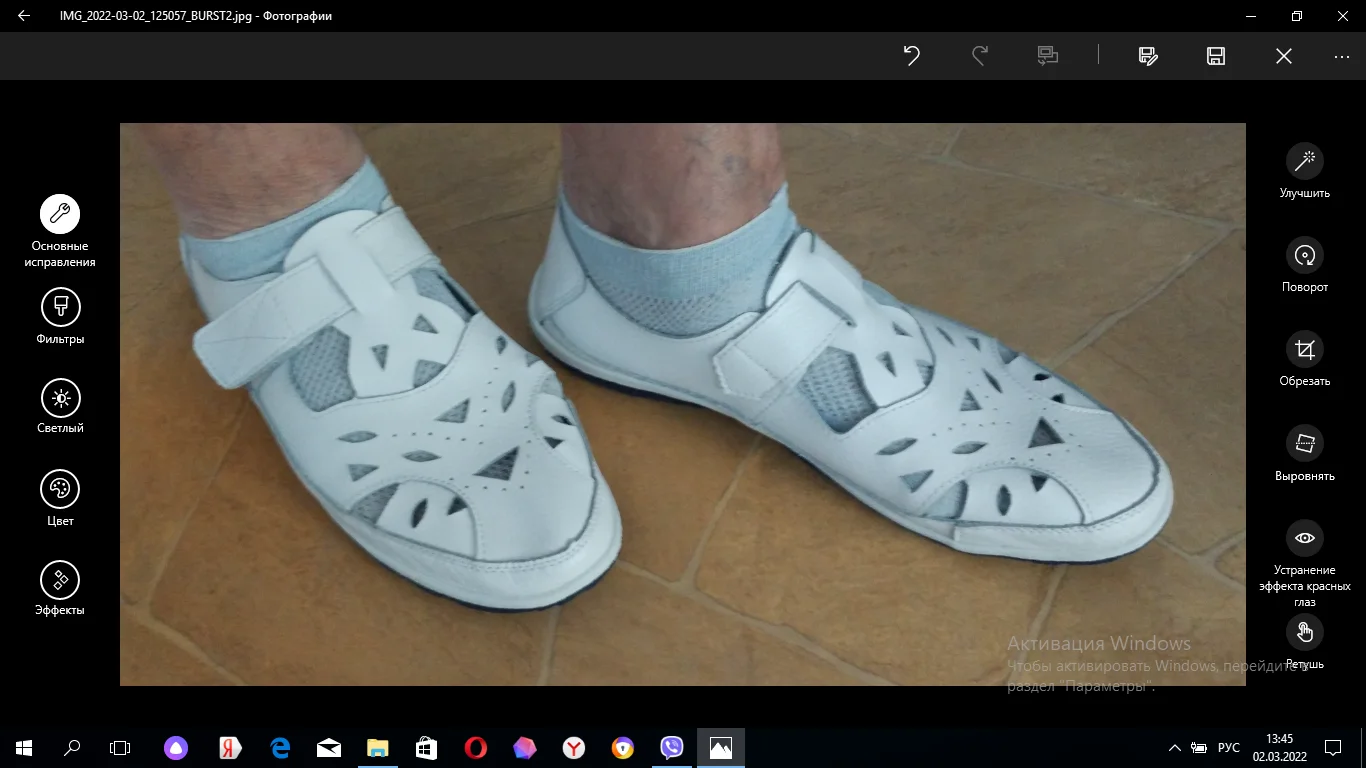Select Устранение эффекта красных глаз tool
Screen dimensions: 1366x768
1305,564
